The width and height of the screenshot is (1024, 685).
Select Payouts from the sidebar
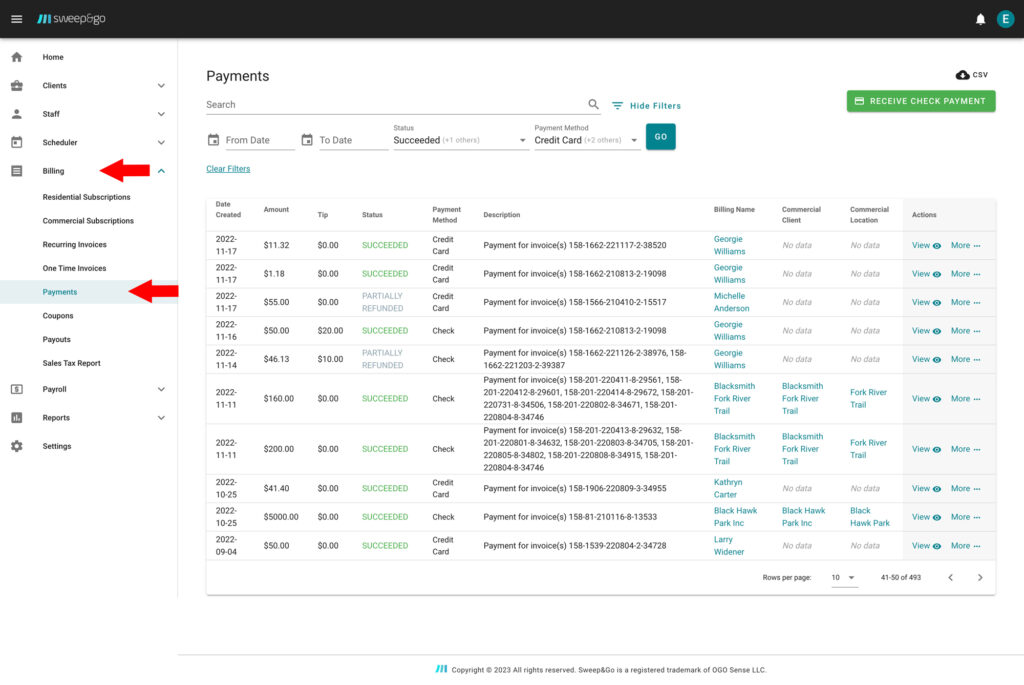click(56, 340)
